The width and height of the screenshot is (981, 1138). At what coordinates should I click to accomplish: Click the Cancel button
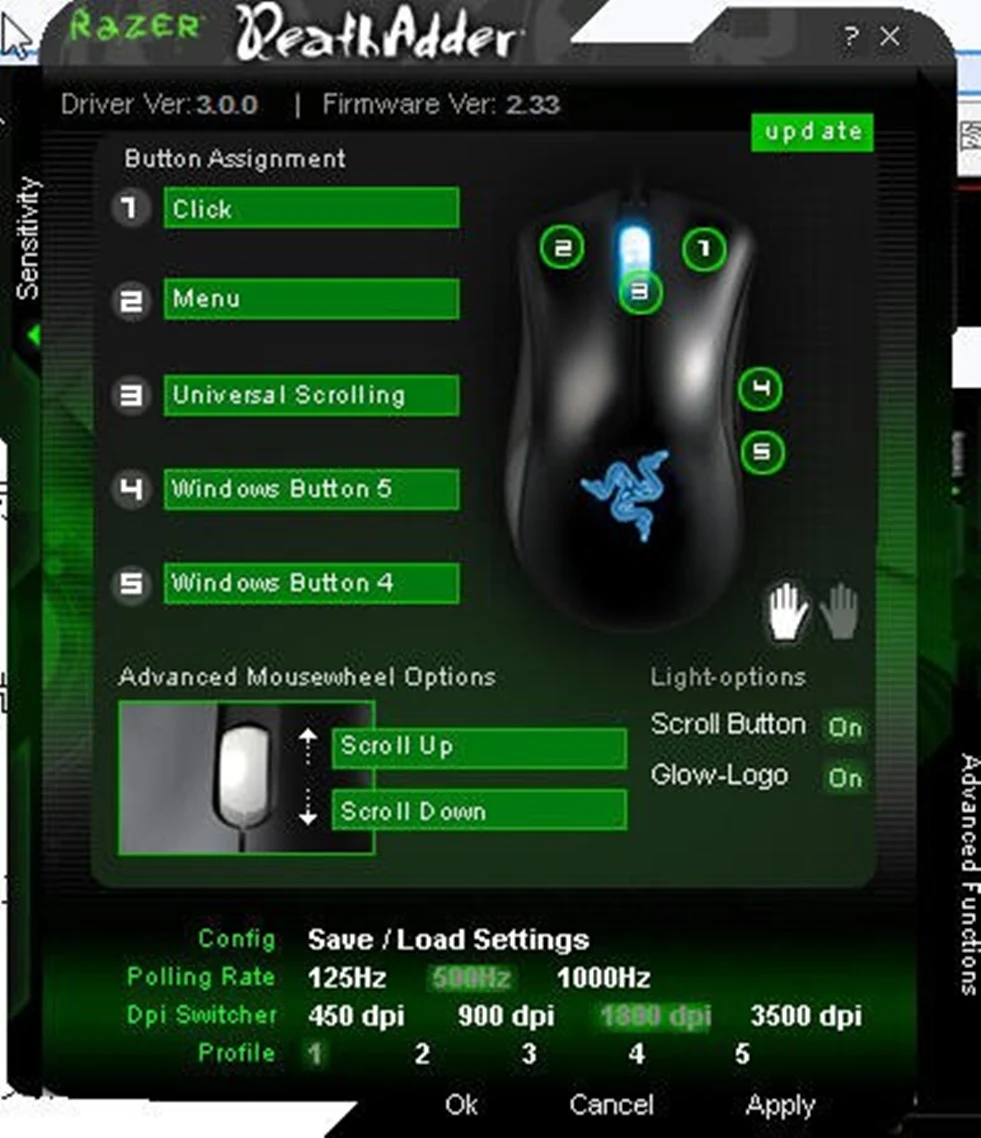(611, 1105)
